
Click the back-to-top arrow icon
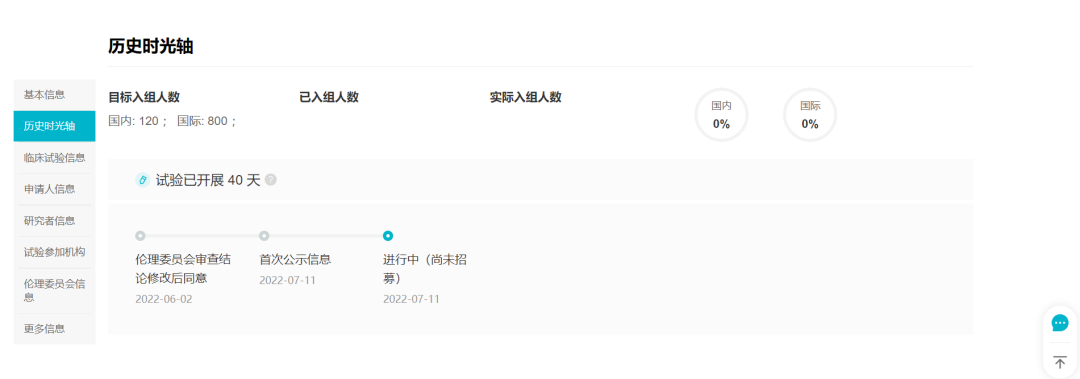pyautogui.click(x=1060, y=362)
